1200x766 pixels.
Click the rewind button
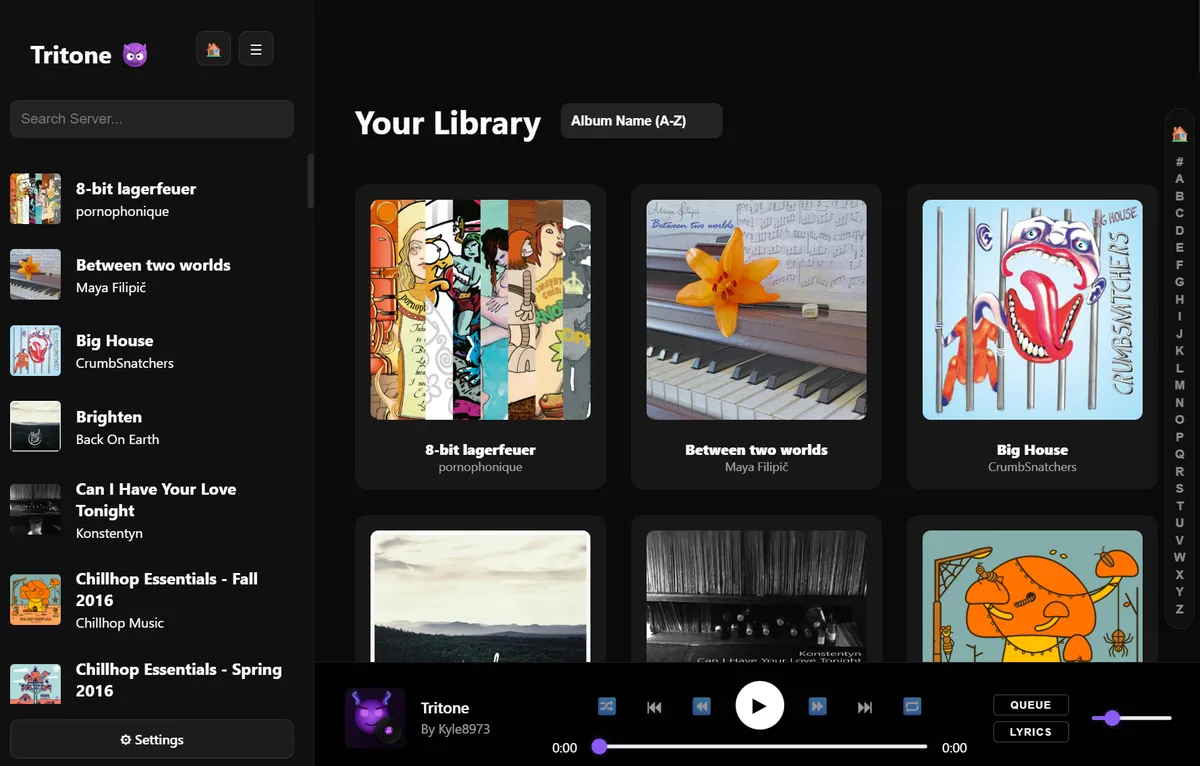702,707
